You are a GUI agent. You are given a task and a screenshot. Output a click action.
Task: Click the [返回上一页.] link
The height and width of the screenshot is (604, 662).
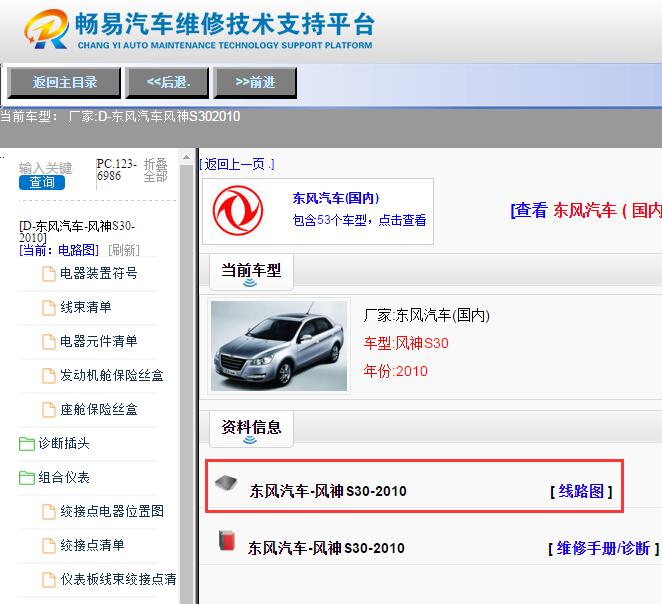pos(237,164)
